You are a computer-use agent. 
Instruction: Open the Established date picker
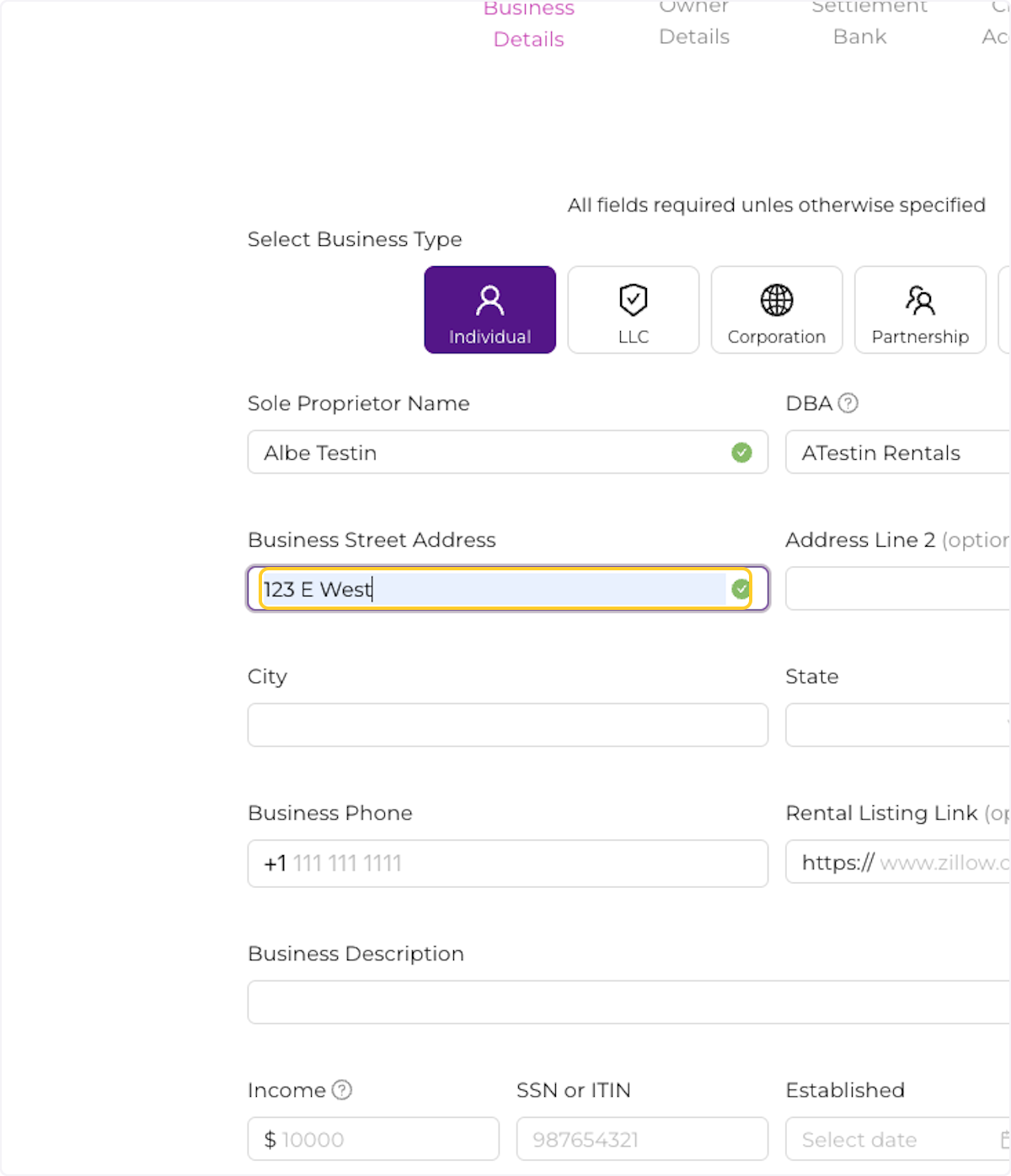coord(898,1140)
